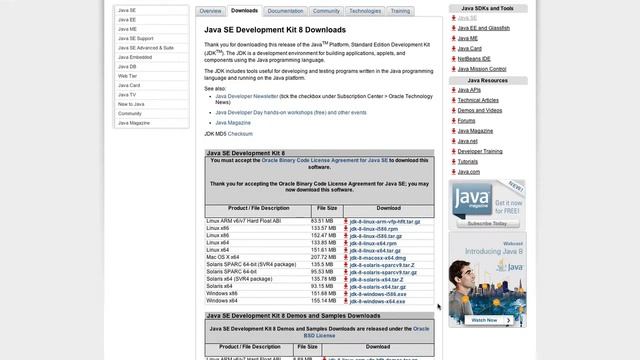640x360 pixels.
Task: Click red arrow icon next to Java Mission Control
Action: pos(453,69)
